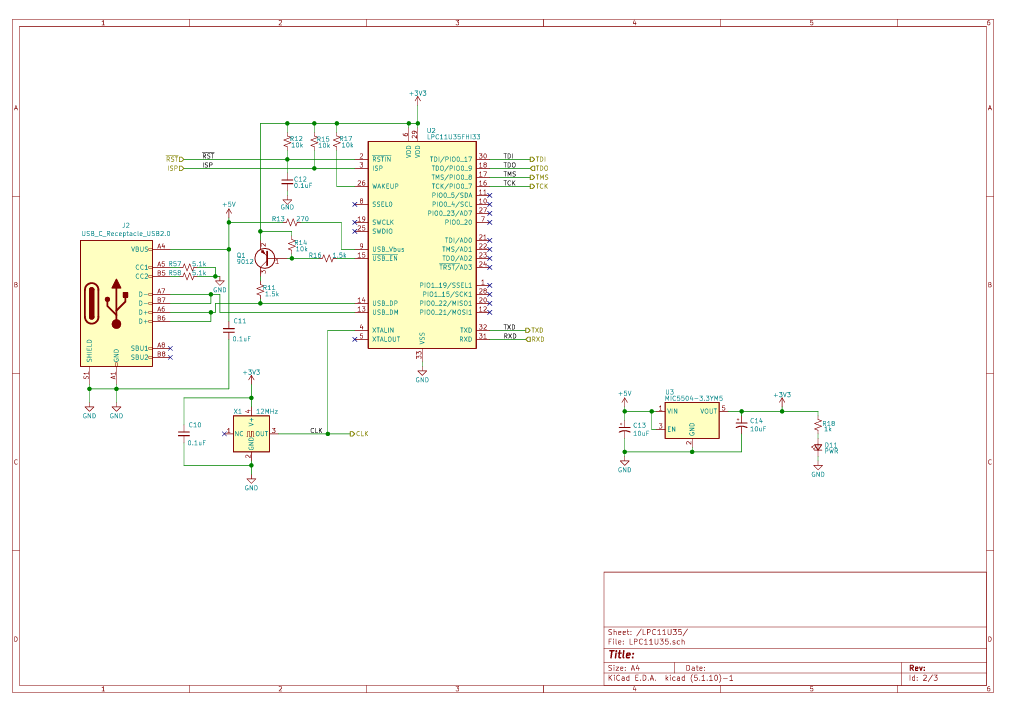The height and width of the screenshot is (707, 1015).
Task: Click the C13 10uF capacitor symbol
Action: point(625,430)
